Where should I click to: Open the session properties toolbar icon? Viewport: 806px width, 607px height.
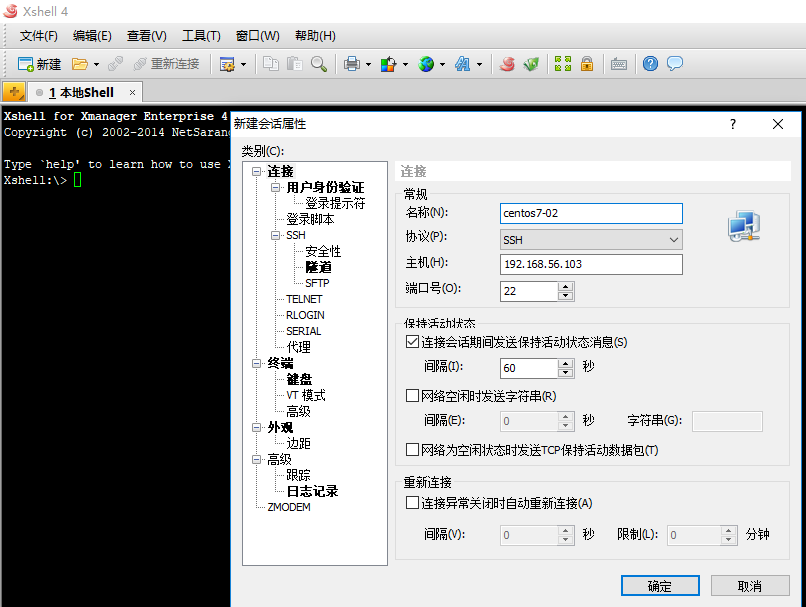tap(227, 64)
